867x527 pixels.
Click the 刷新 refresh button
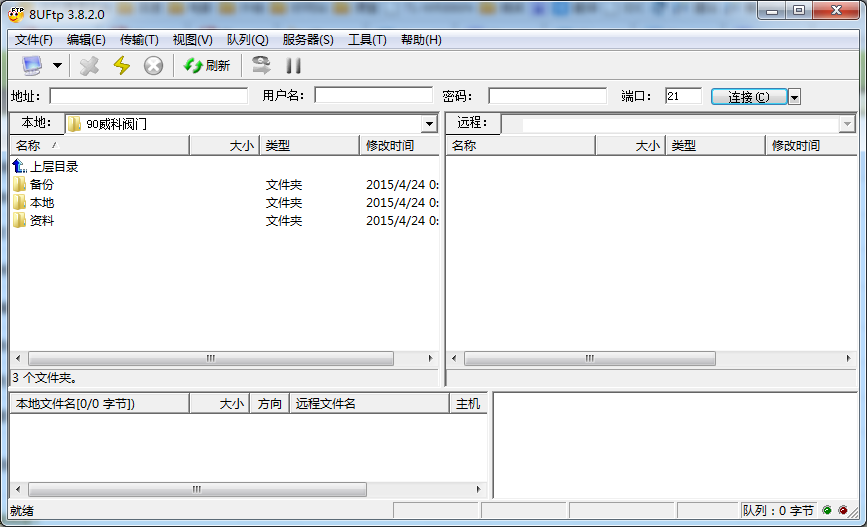click(x=207, y=66)
